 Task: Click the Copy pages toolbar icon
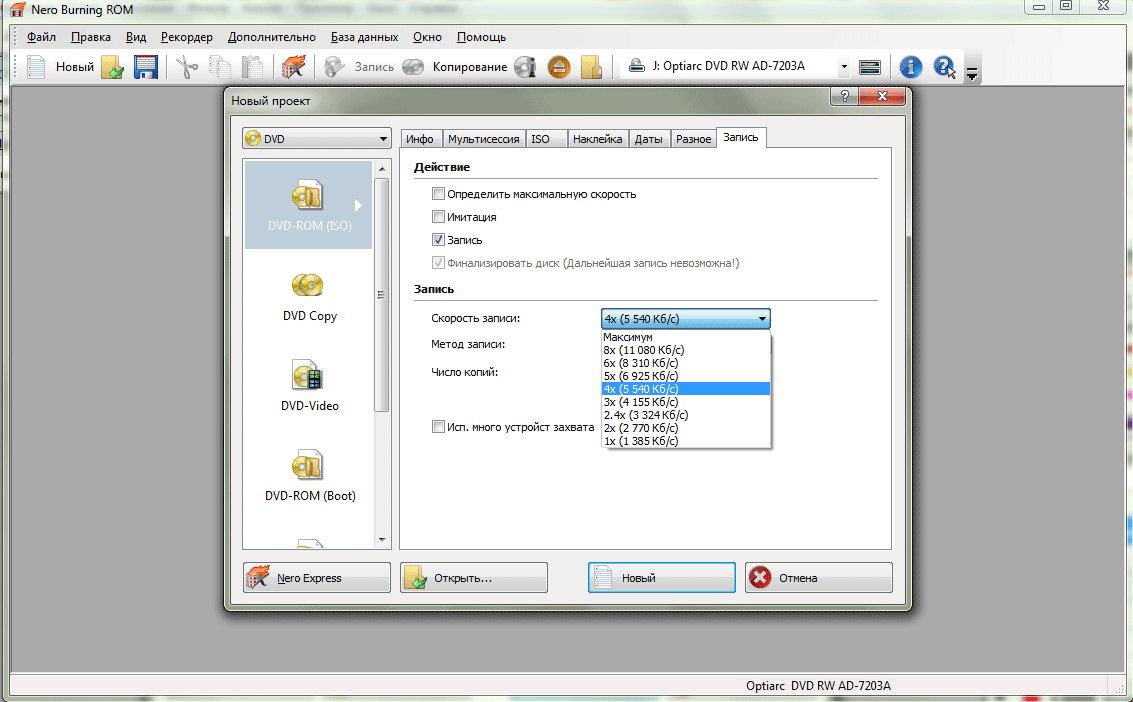pos(220,66)
